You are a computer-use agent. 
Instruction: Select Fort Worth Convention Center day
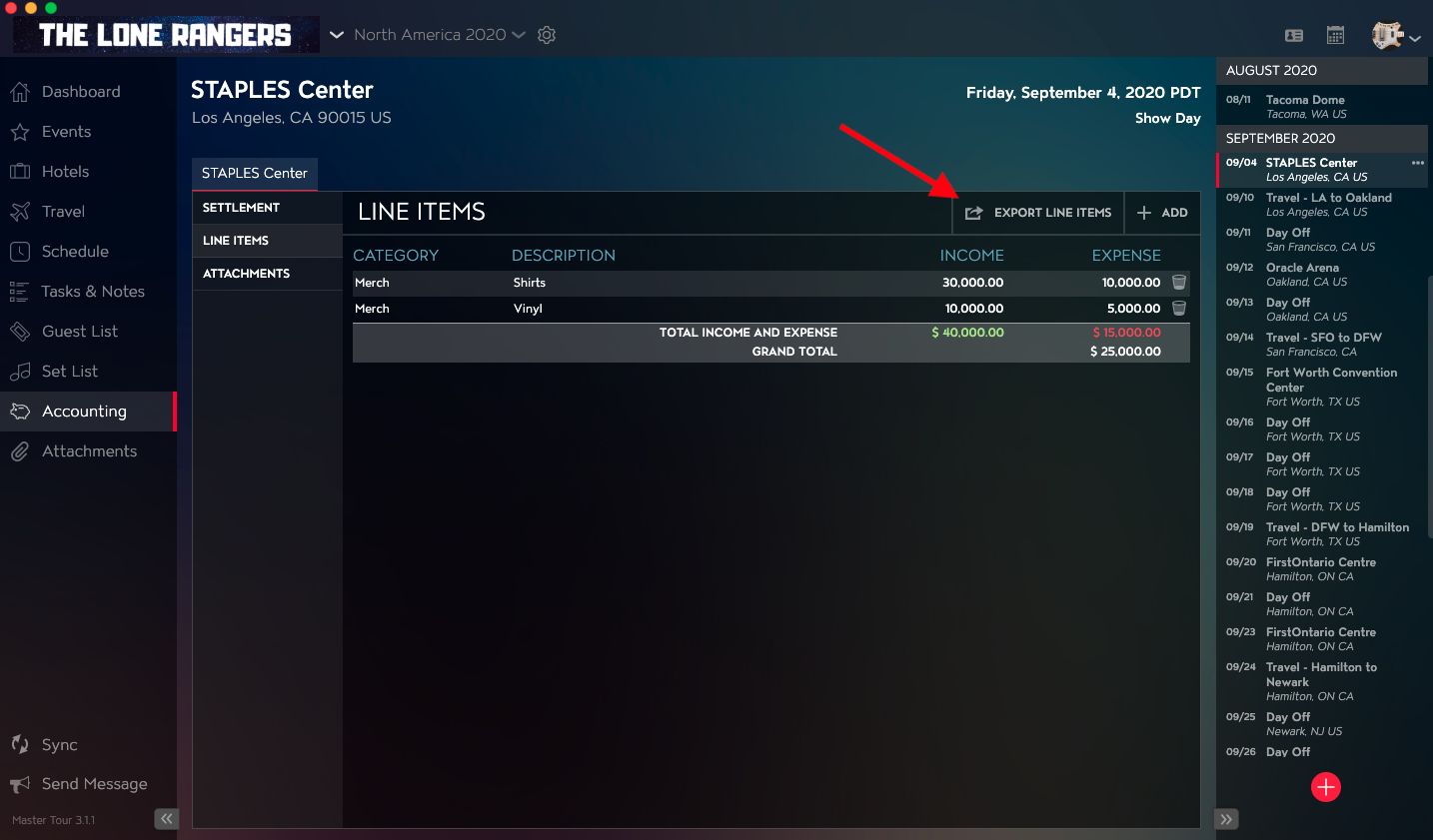click(x=1322, y=387)
